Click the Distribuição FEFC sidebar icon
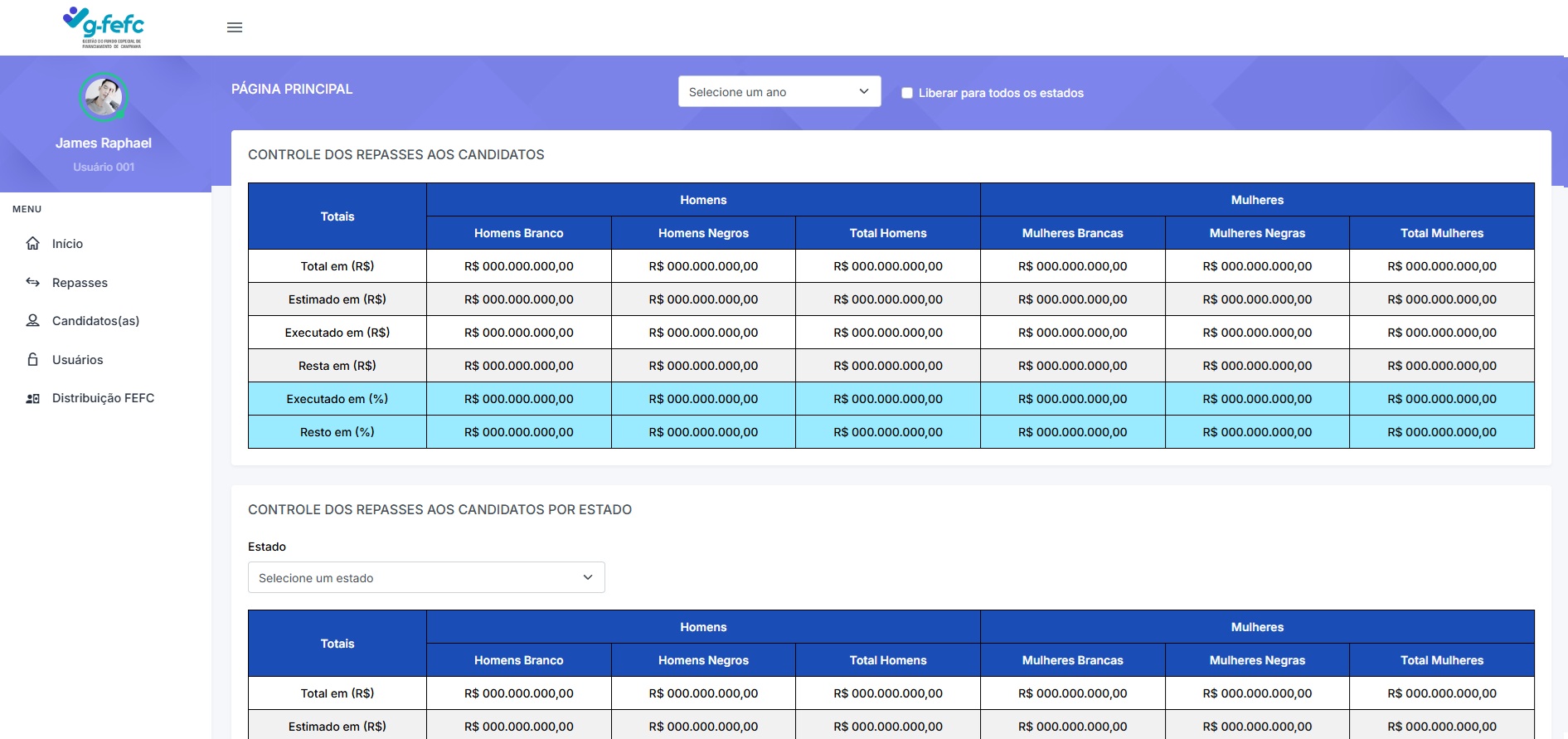 (x=33, y=399)
